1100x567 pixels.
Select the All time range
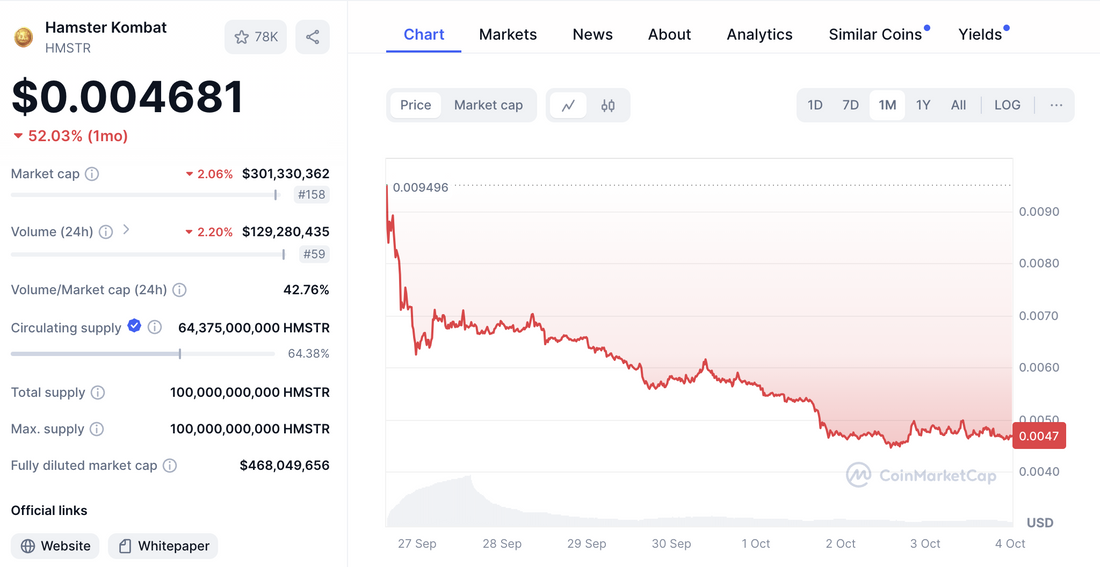pos(958,105)
